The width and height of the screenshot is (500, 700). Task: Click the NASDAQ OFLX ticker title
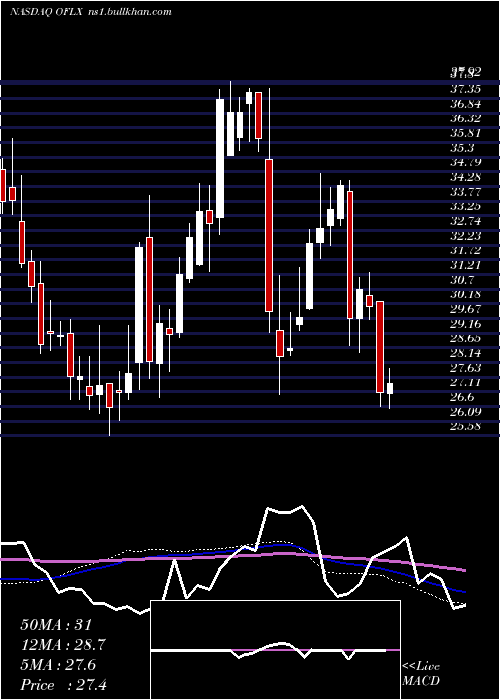click(x=46, y=12)
